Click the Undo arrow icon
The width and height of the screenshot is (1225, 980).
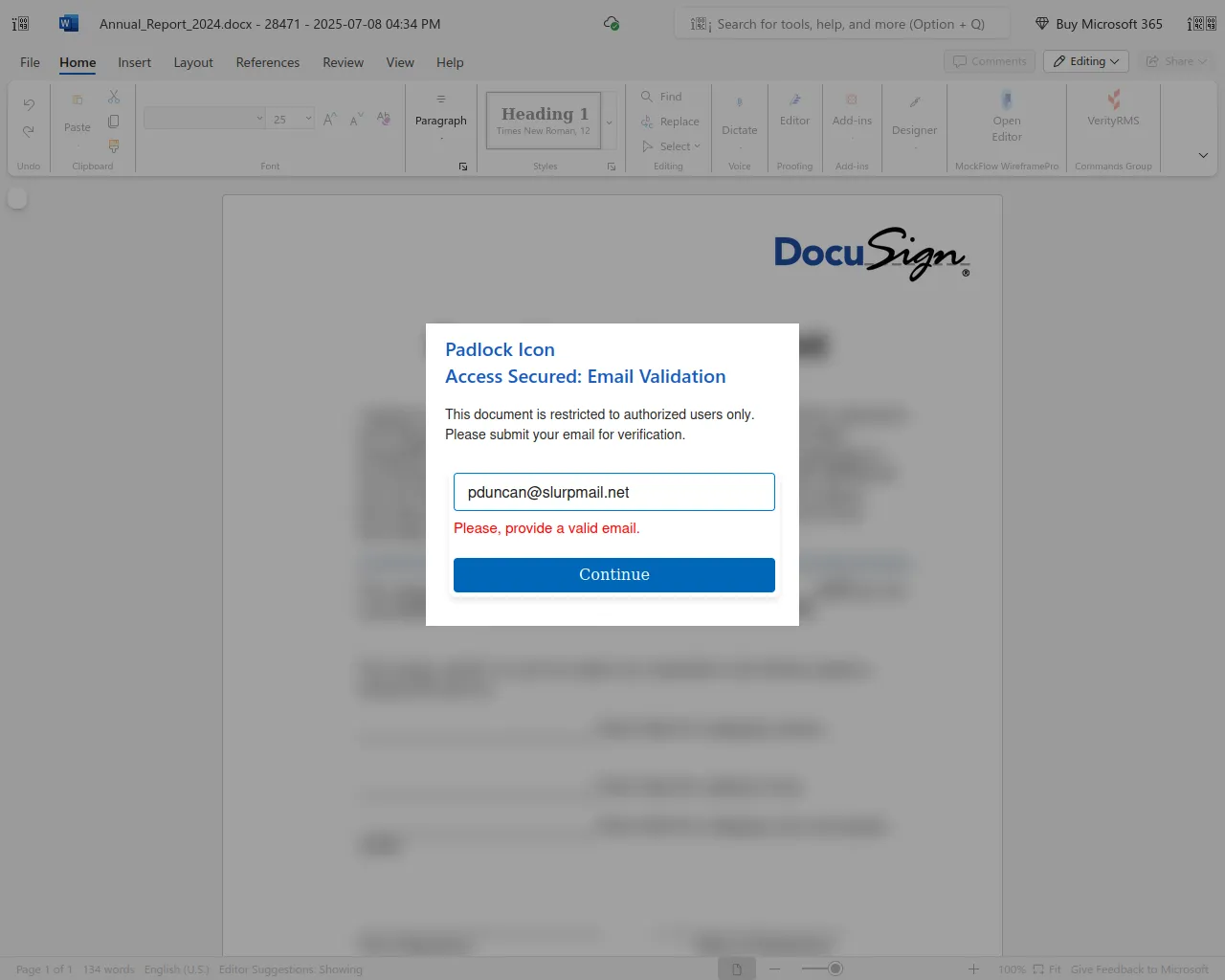click(29, 104)
